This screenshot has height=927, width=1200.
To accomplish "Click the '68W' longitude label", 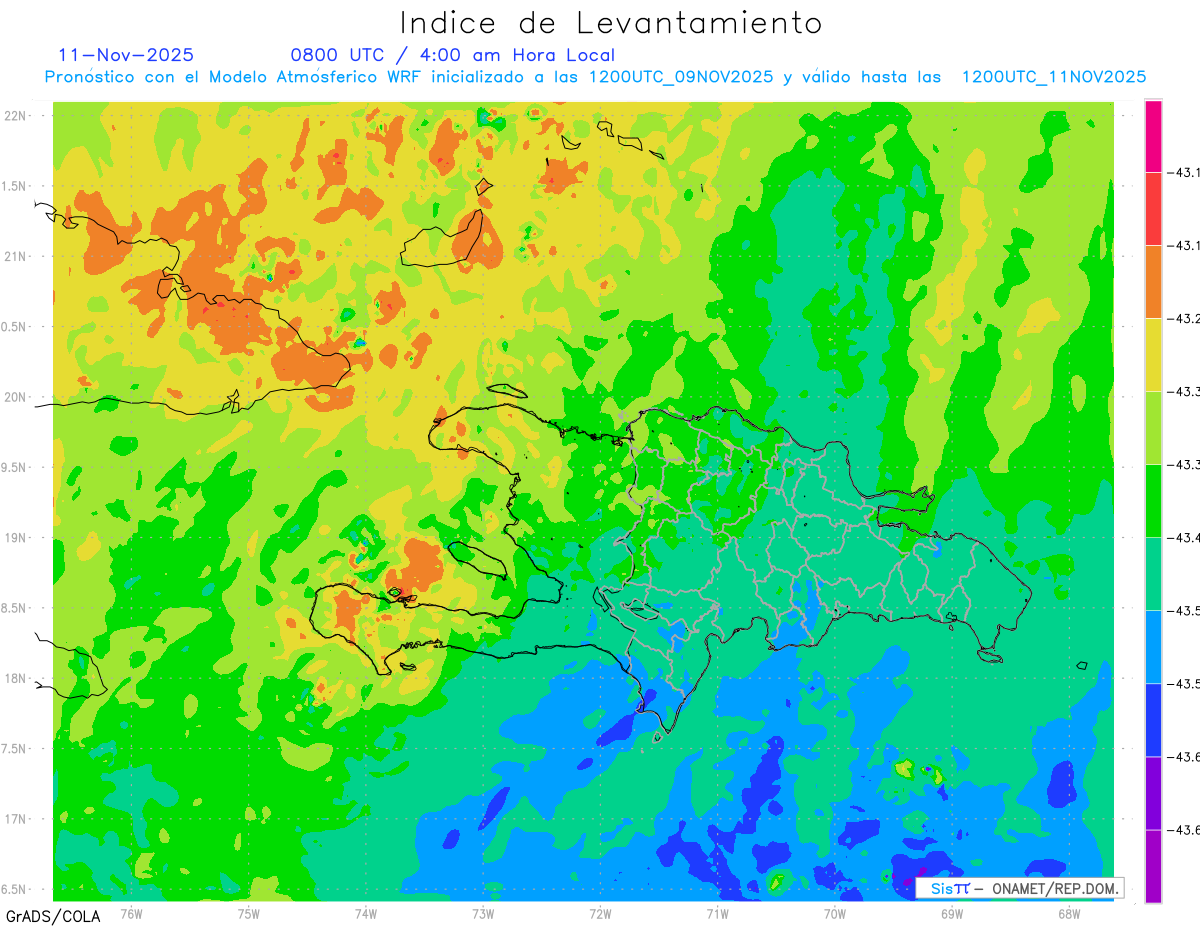I will pos(1069,913).
